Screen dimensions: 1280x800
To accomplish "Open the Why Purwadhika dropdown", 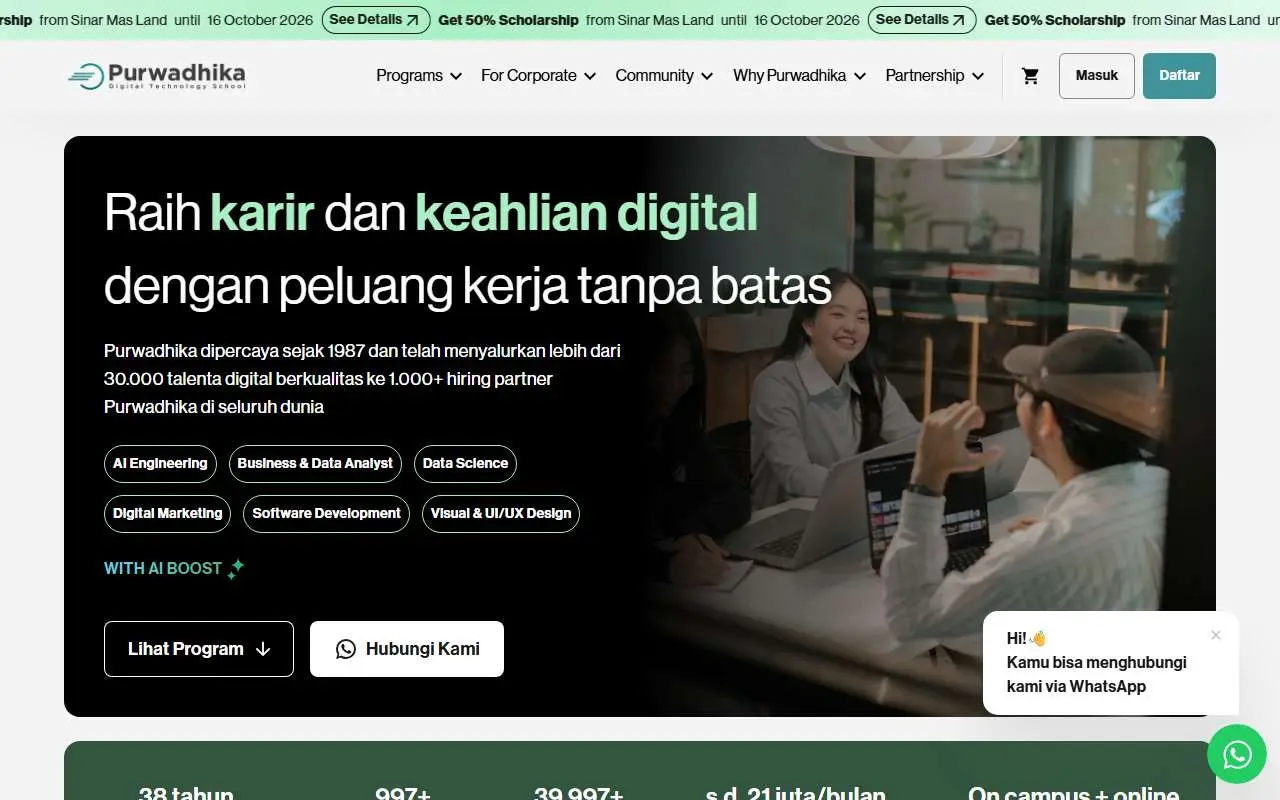I will [799, 76].
